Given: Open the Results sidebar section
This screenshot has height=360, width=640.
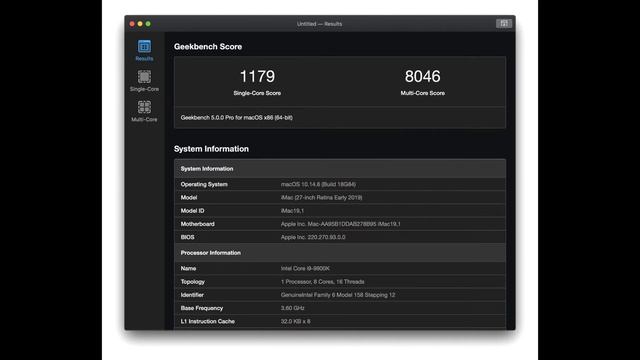Looking at the screenshot, I should (x=144, y=51).
